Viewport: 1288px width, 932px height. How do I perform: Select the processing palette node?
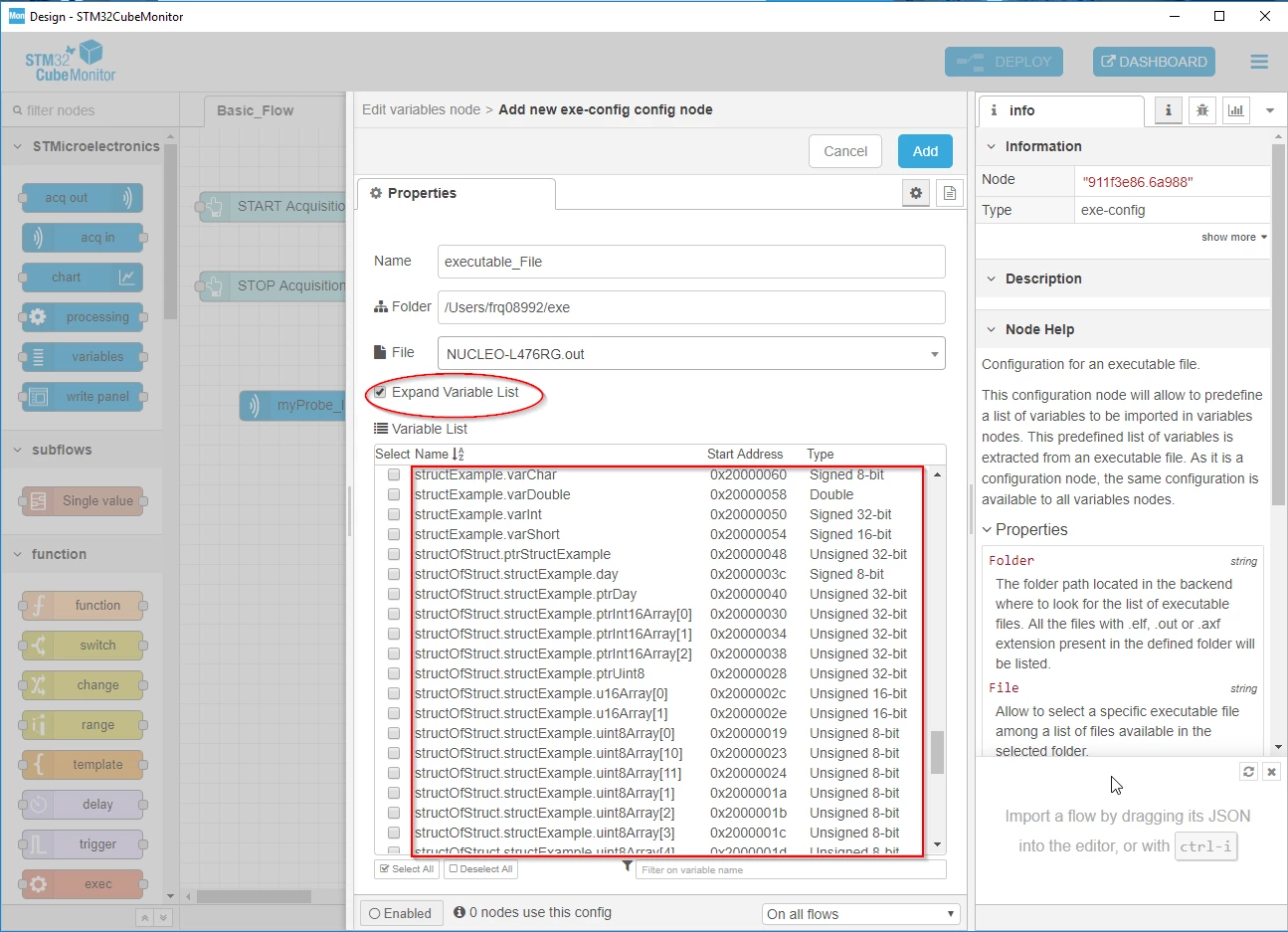pyautogui.click(x=82, y=317)
